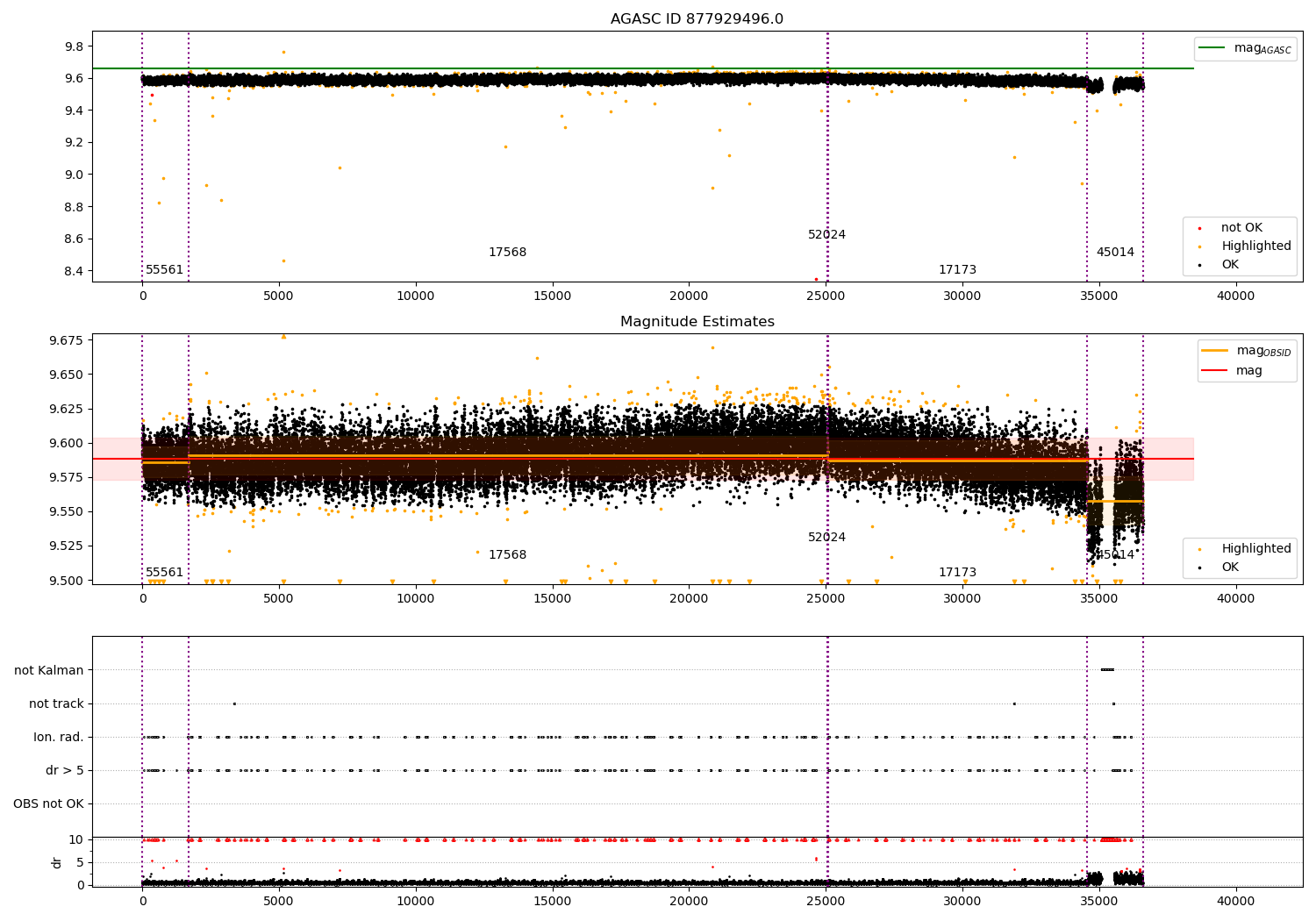Click OBSID label 52024 in middle plot

826,538
